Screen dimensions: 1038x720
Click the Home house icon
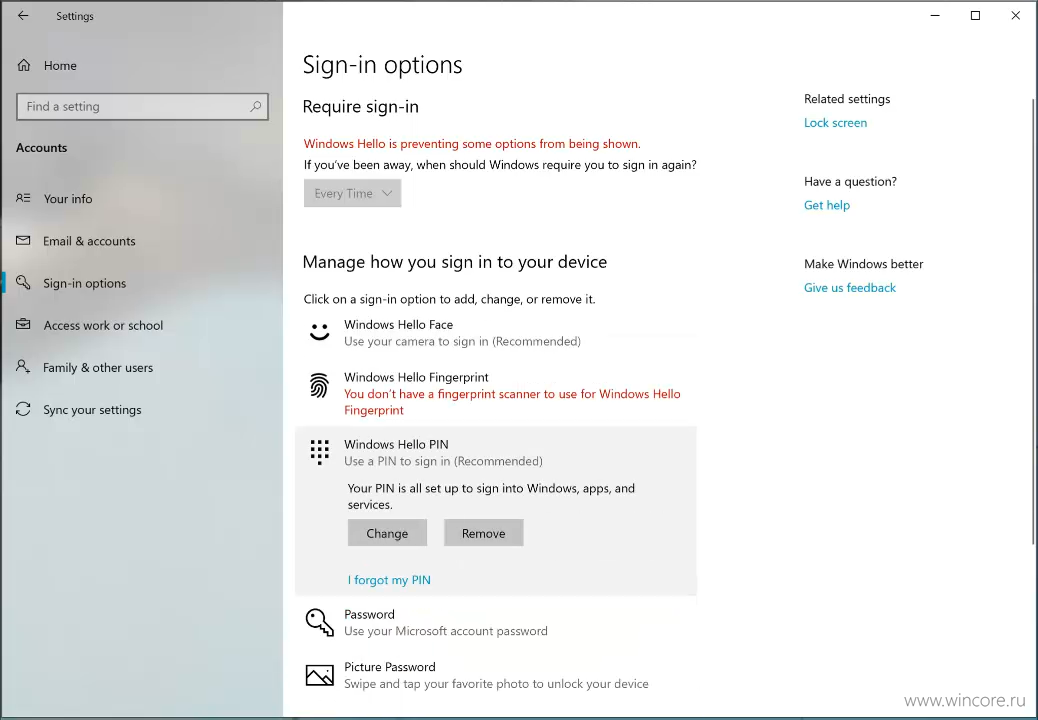(24, 65)
